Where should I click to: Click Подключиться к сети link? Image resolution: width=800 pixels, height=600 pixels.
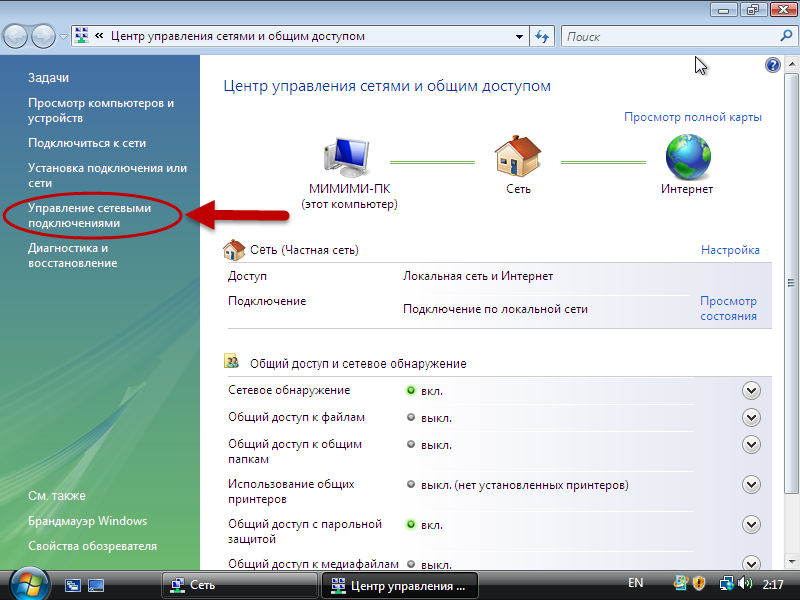click(87, 143)
